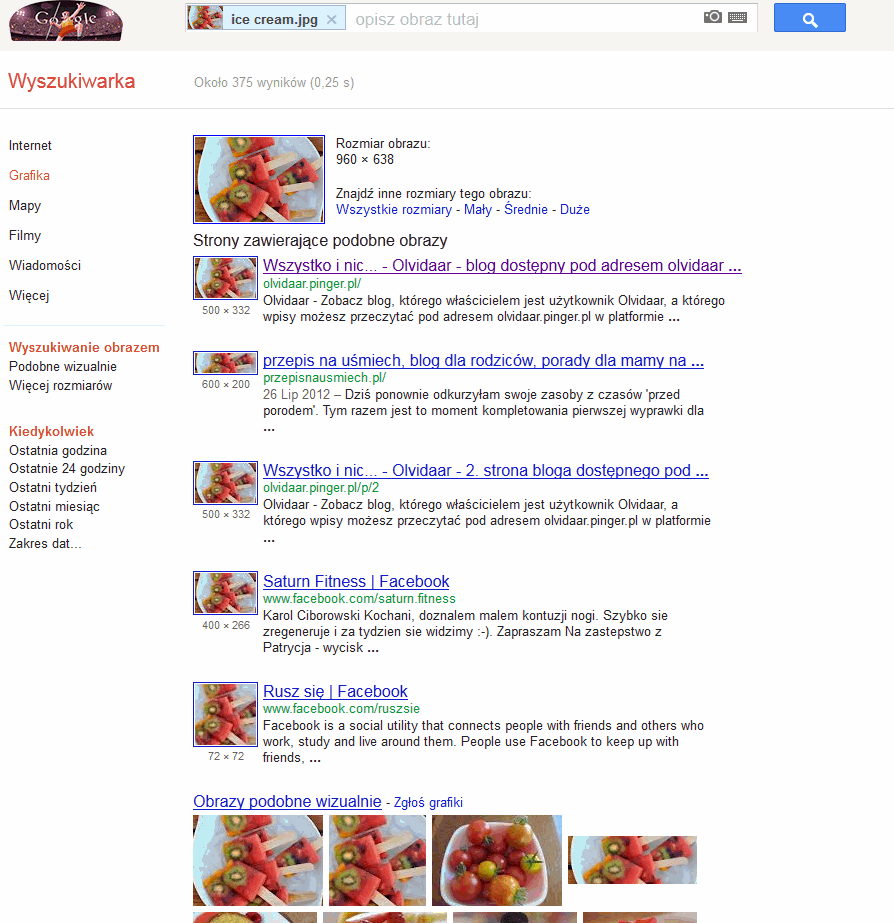Screen dimensions: 894x923
Task: Open the 'Saturn Fitness | Facebook' result
Action: click(x=356, y=582)
